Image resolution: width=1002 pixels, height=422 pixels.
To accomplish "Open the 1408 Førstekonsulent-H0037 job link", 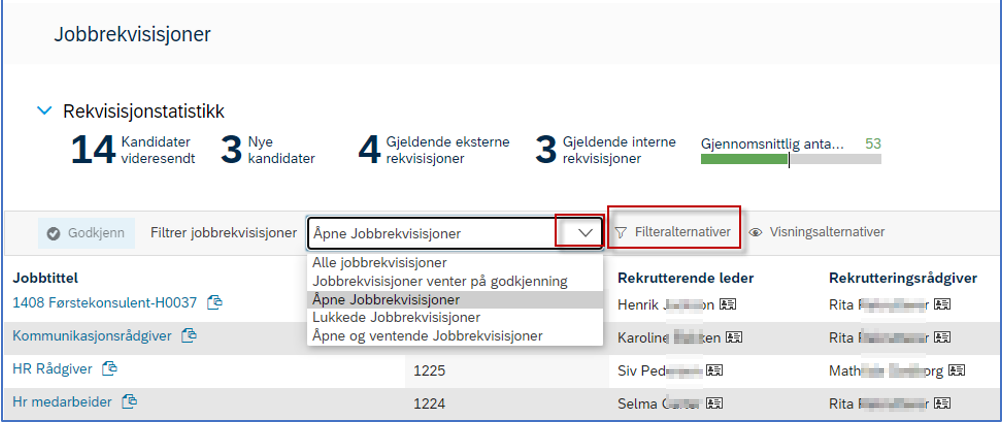I will coord(105,302).
